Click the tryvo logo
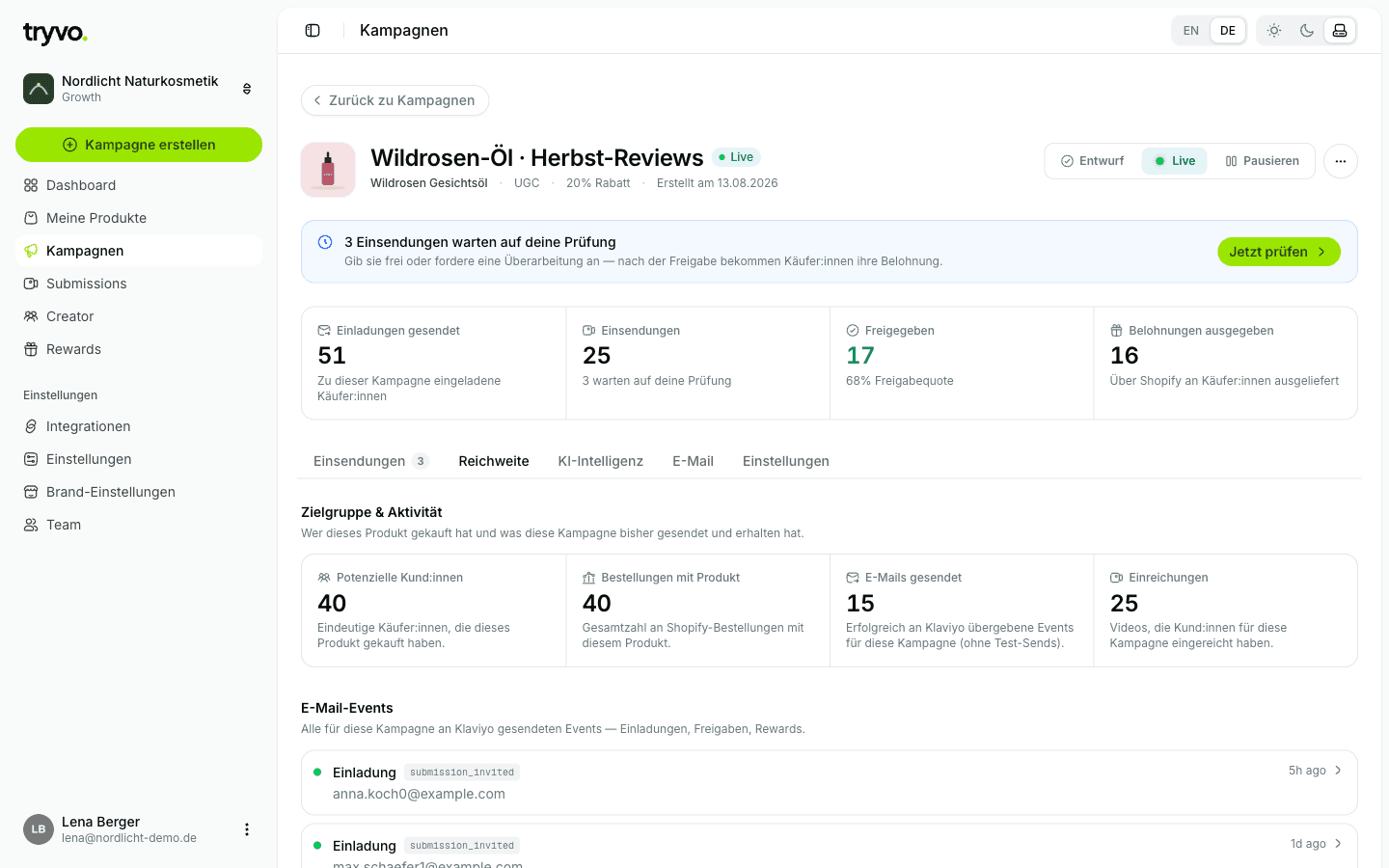This screenshot has height=868, width=1389. tap(55, 34)
